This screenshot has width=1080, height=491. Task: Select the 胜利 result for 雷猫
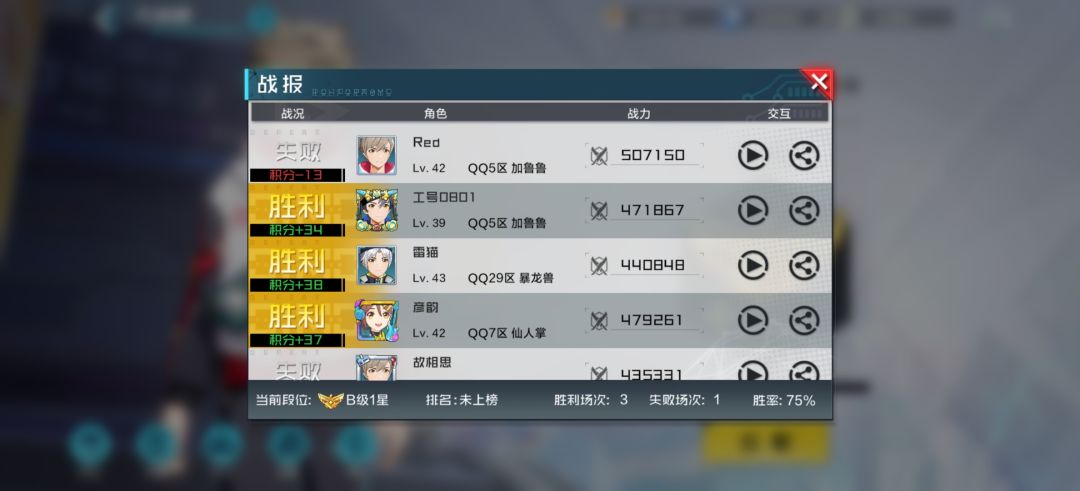tap(296, 261)
